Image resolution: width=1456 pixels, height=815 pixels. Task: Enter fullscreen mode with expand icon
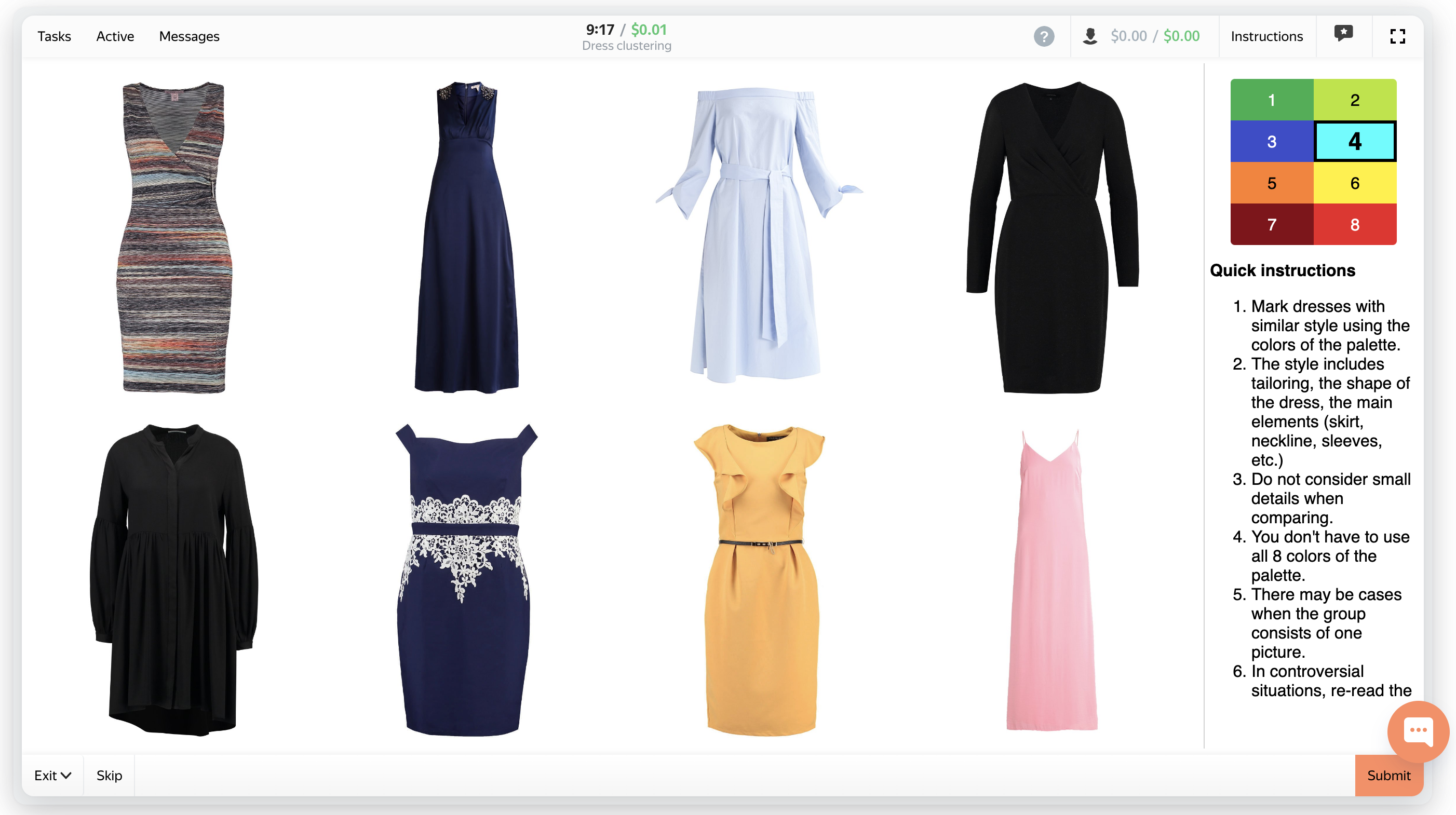pos(1397,37)
